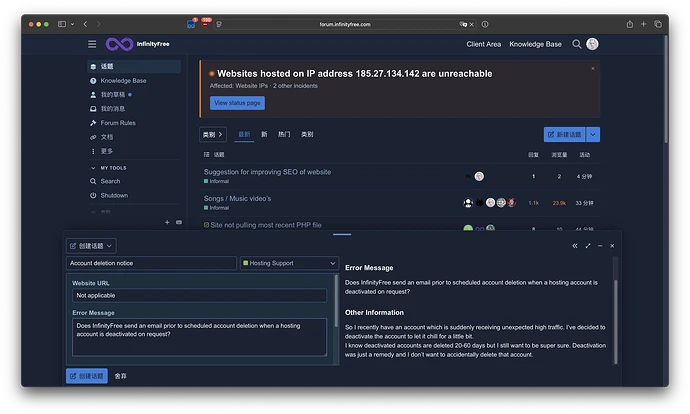Open topic Suggestion for improving SEO of website
This screenshot has width=690, height=414.
(x=267, y=172)
